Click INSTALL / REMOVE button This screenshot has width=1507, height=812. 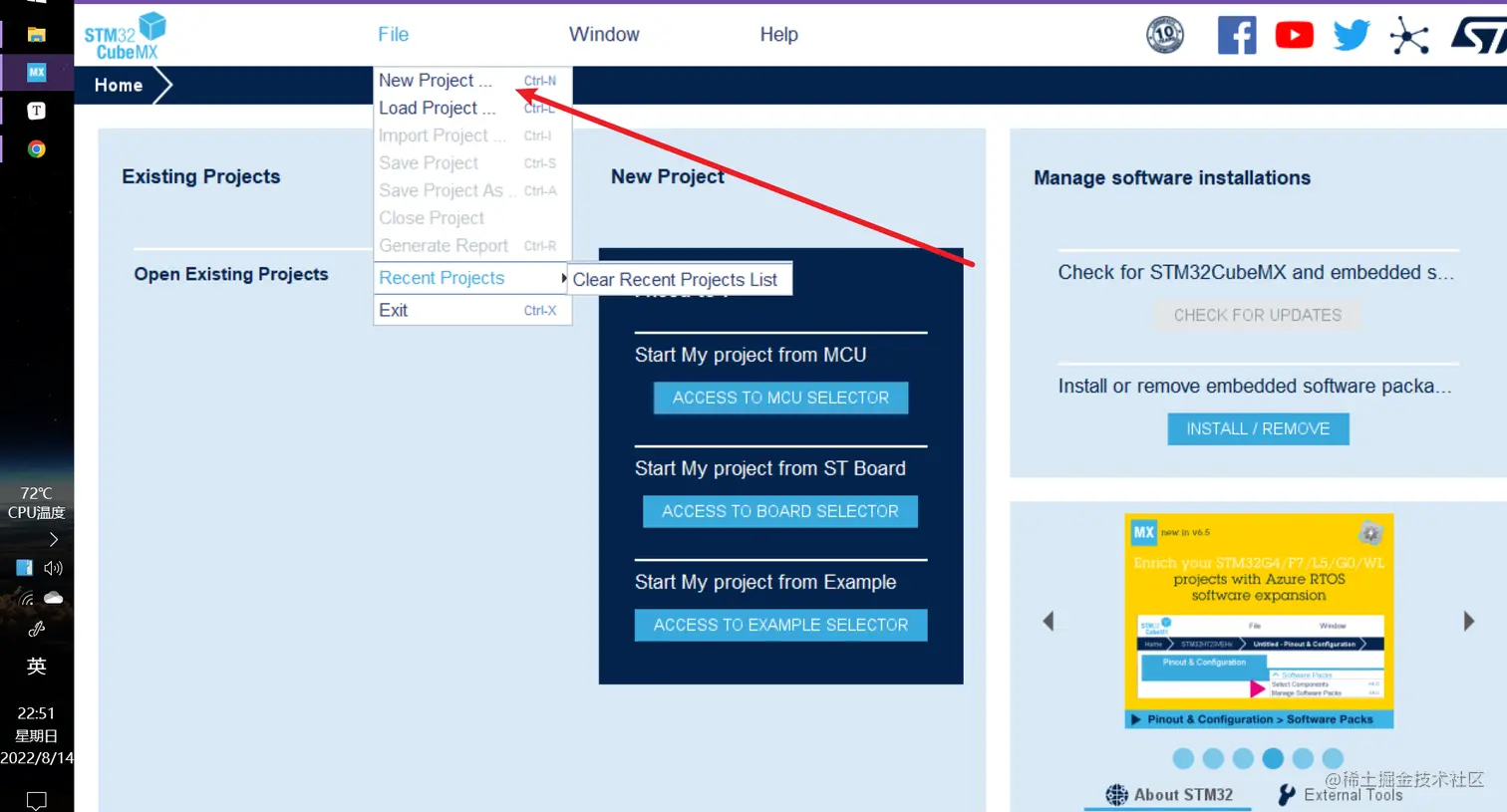point(1258,428)
